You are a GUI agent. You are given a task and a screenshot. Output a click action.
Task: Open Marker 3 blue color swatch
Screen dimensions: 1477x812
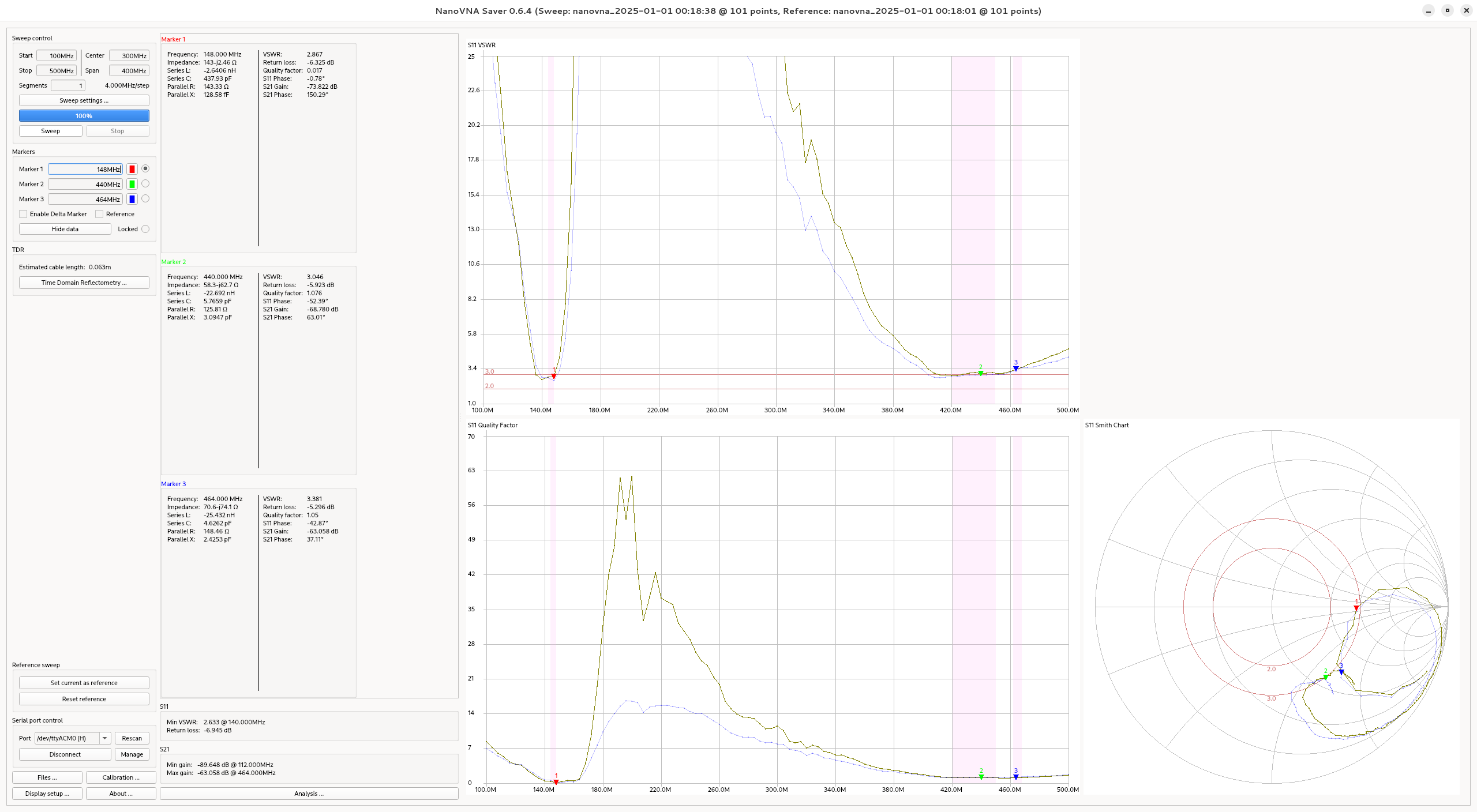pyautogui.click(x=132, y=199)
